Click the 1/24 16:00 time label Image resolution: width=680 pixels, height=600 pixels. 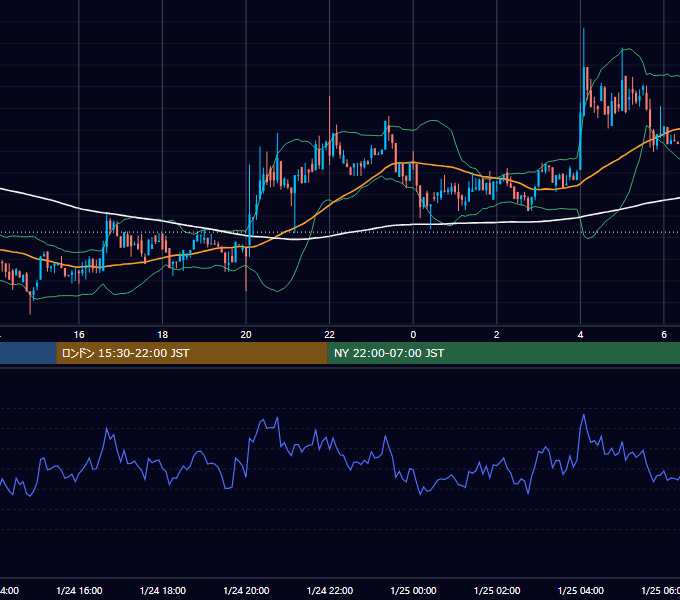point(79,590)
